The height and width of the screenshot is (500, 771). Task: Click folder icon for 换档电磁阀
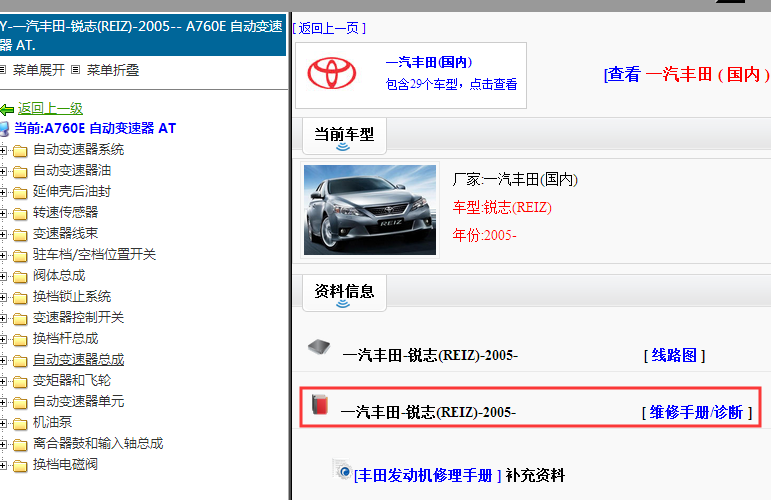coord(20,466)
